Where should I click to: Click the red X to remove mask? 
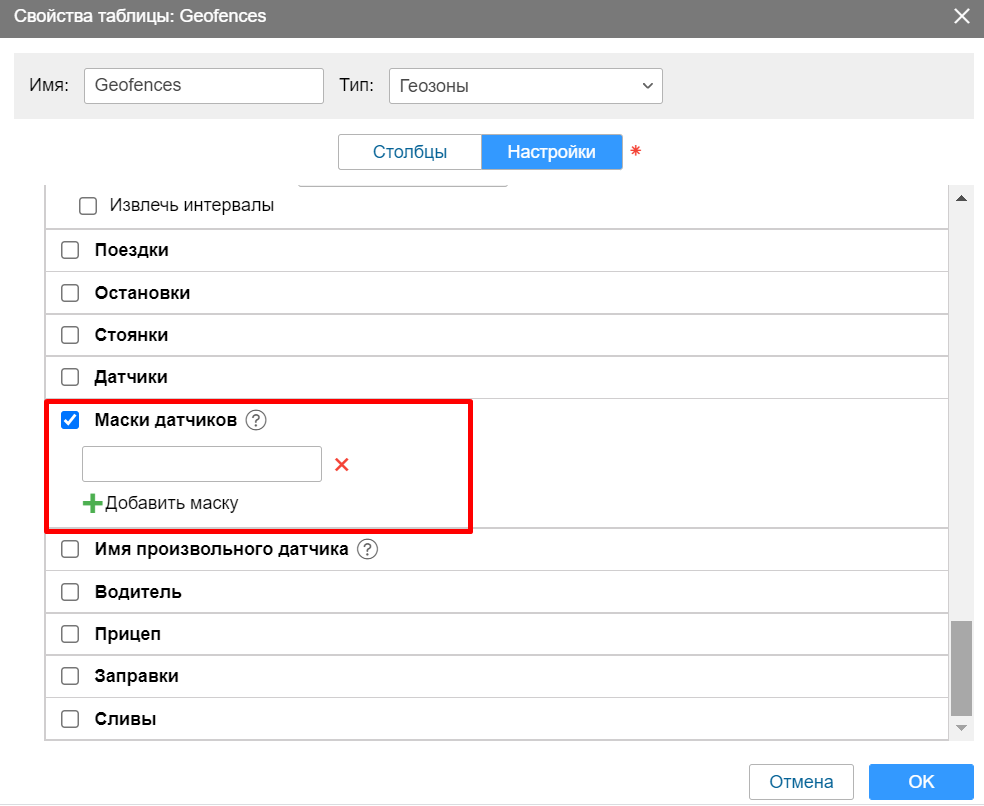coord(342,465)
